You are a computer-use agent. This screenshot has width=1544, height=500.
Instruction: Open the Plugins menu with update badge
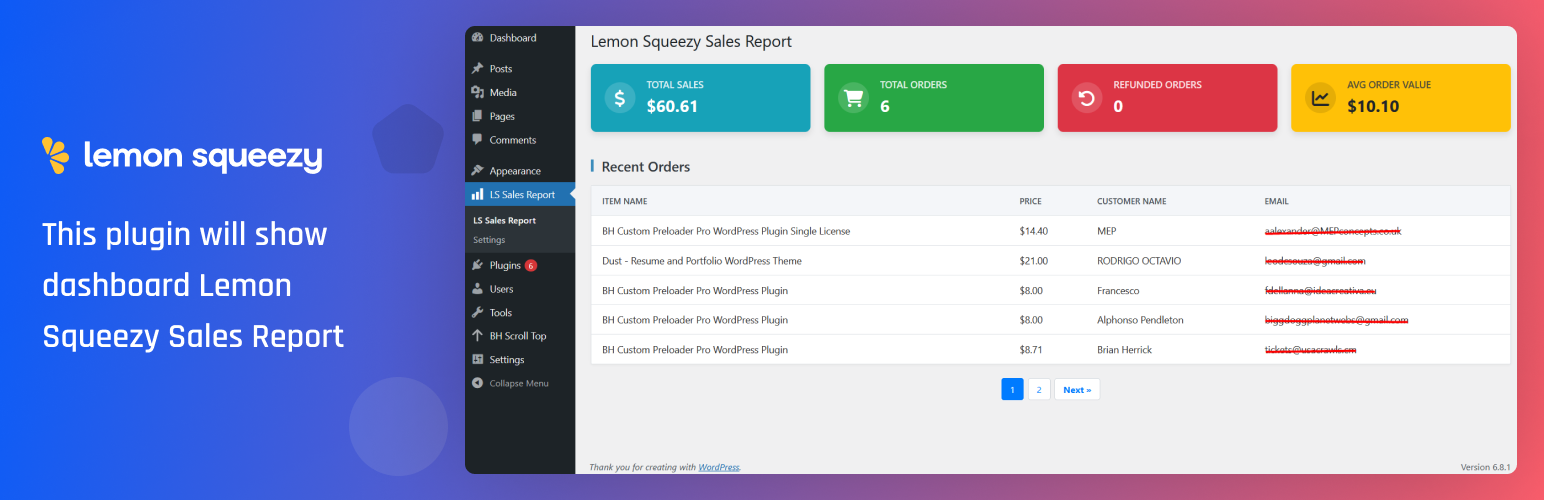pyautogui.click(x=505, y=265)
